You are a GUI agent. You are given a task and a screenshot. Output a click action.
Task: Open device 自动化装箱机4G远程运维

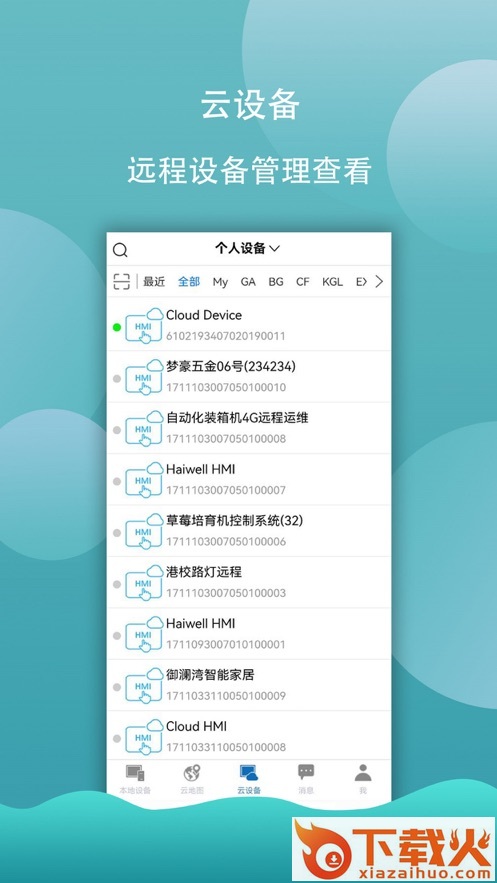[237, 418]
